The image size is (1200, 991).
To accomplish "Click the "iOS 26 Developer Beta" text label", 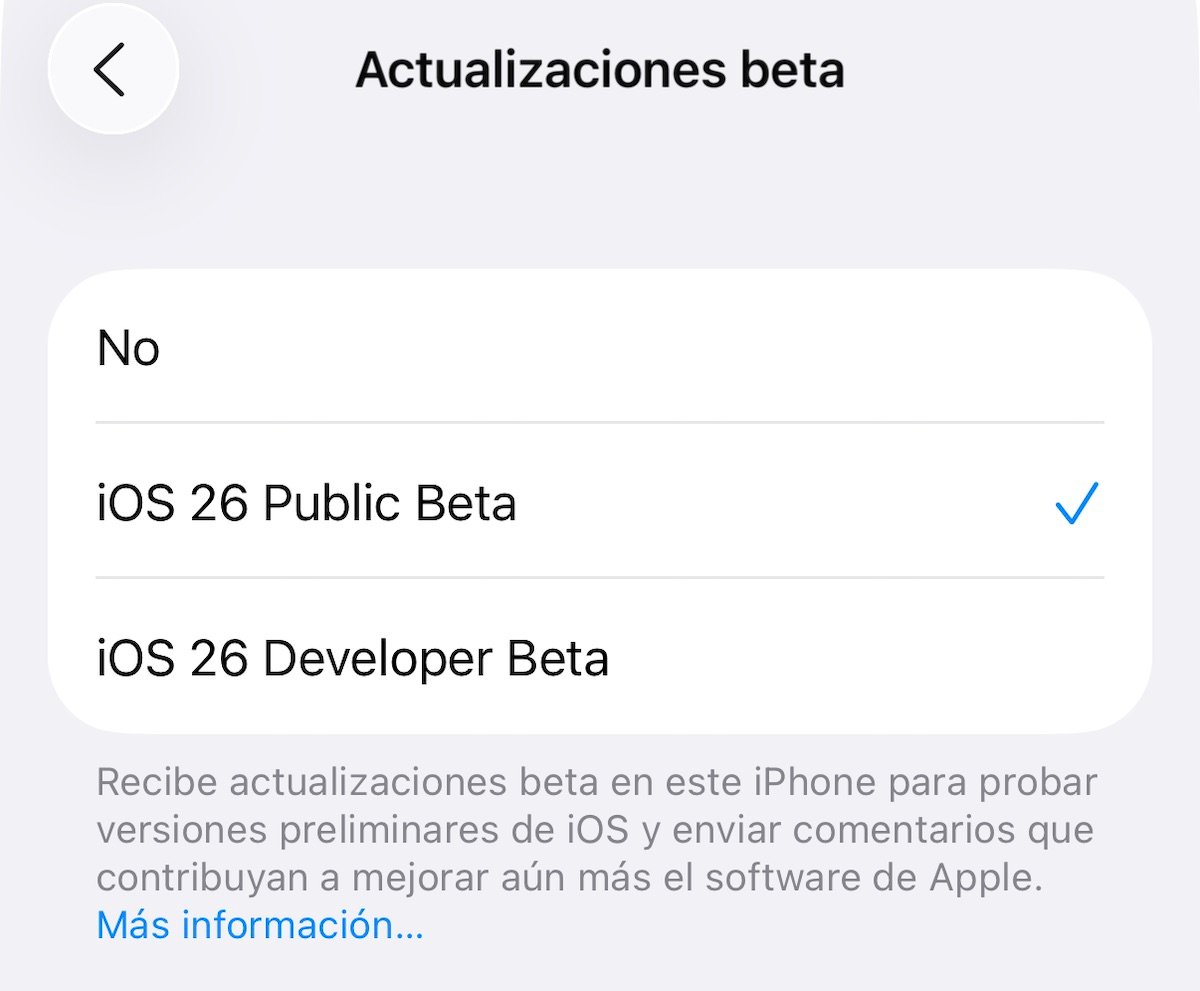I will pos(353,659).
